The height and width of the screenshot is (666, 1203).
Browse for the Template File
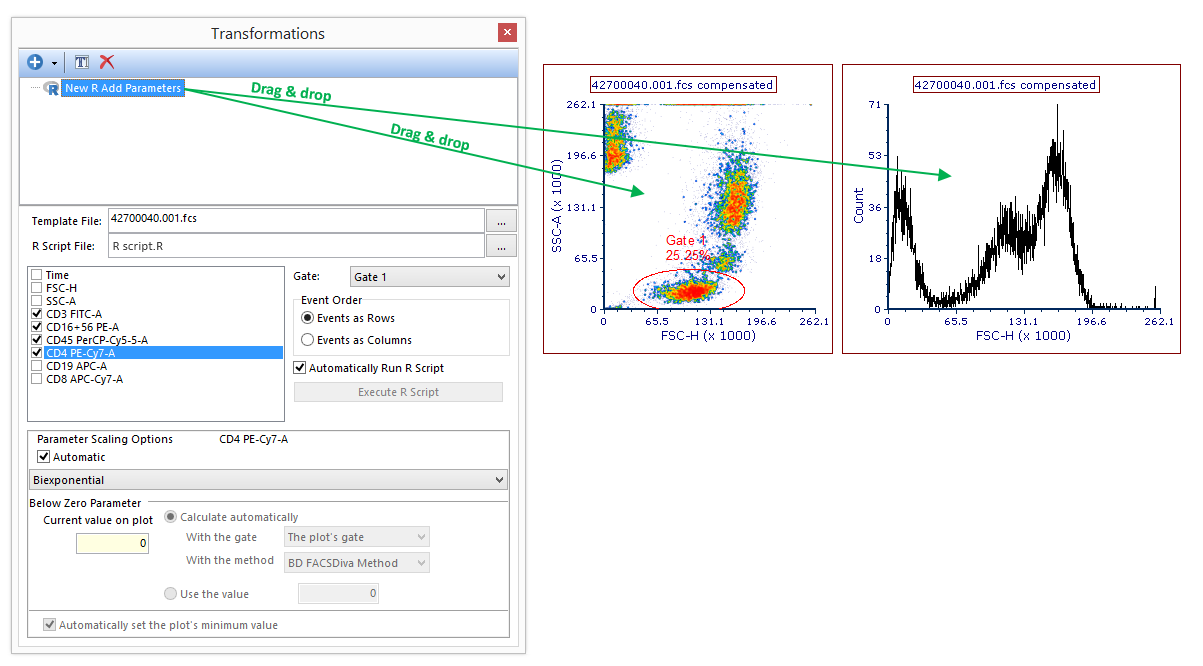point(501,221)
